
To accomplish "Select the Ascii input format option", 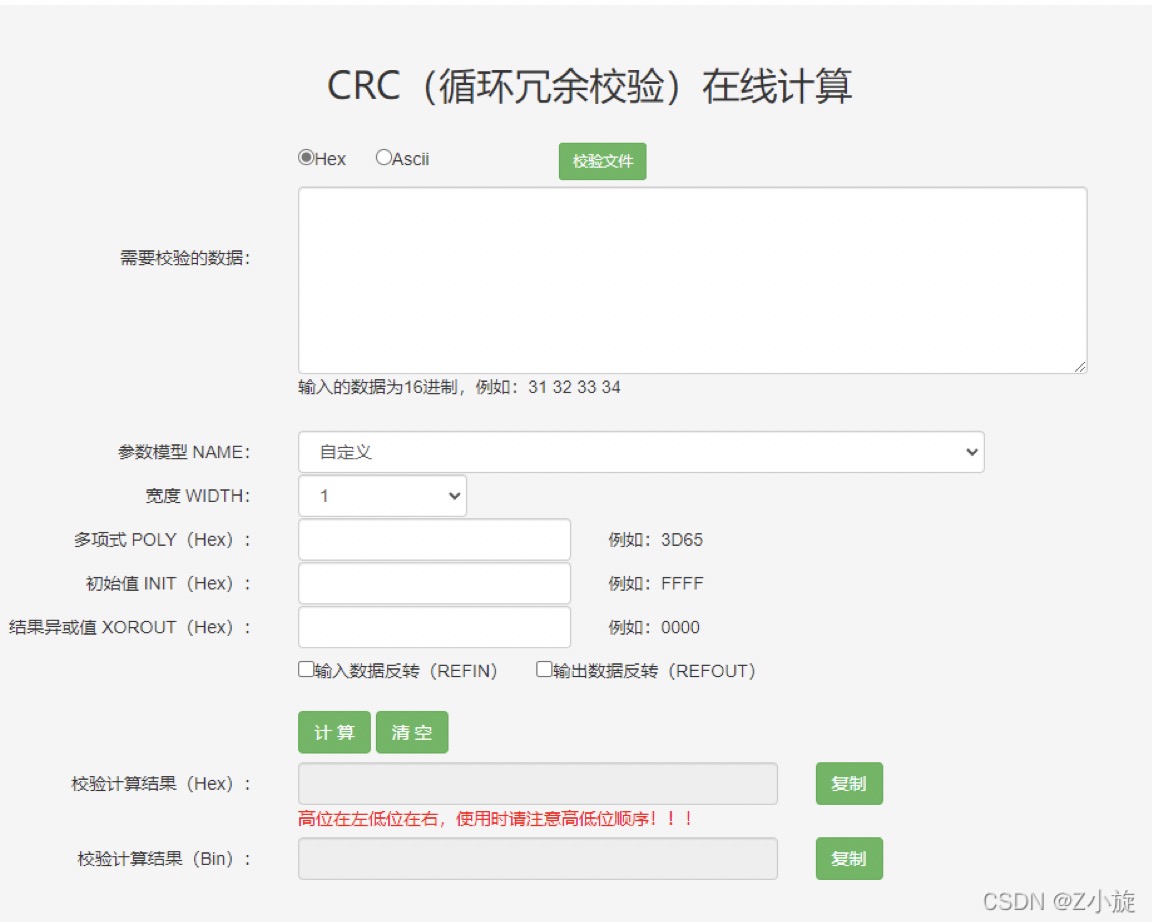I will (x=383, y=158).
